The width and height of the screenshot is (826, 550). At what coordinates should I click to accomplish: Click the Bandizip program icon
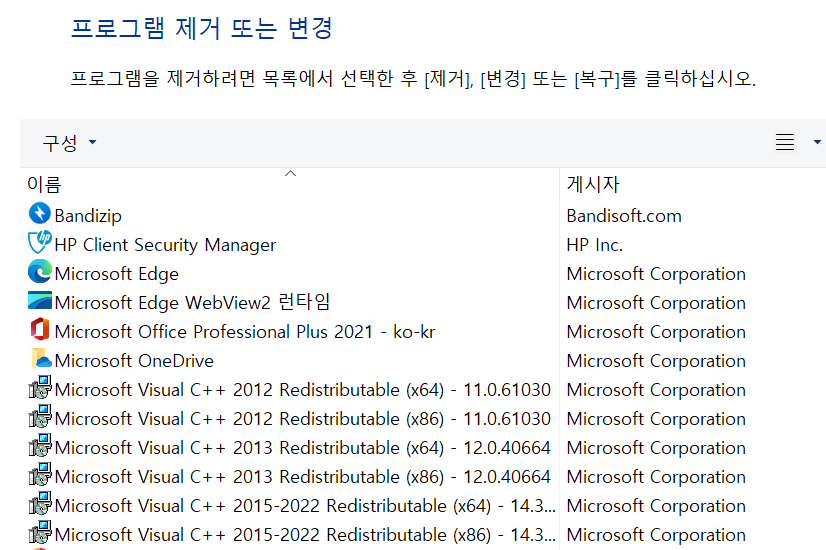[40, 213]
